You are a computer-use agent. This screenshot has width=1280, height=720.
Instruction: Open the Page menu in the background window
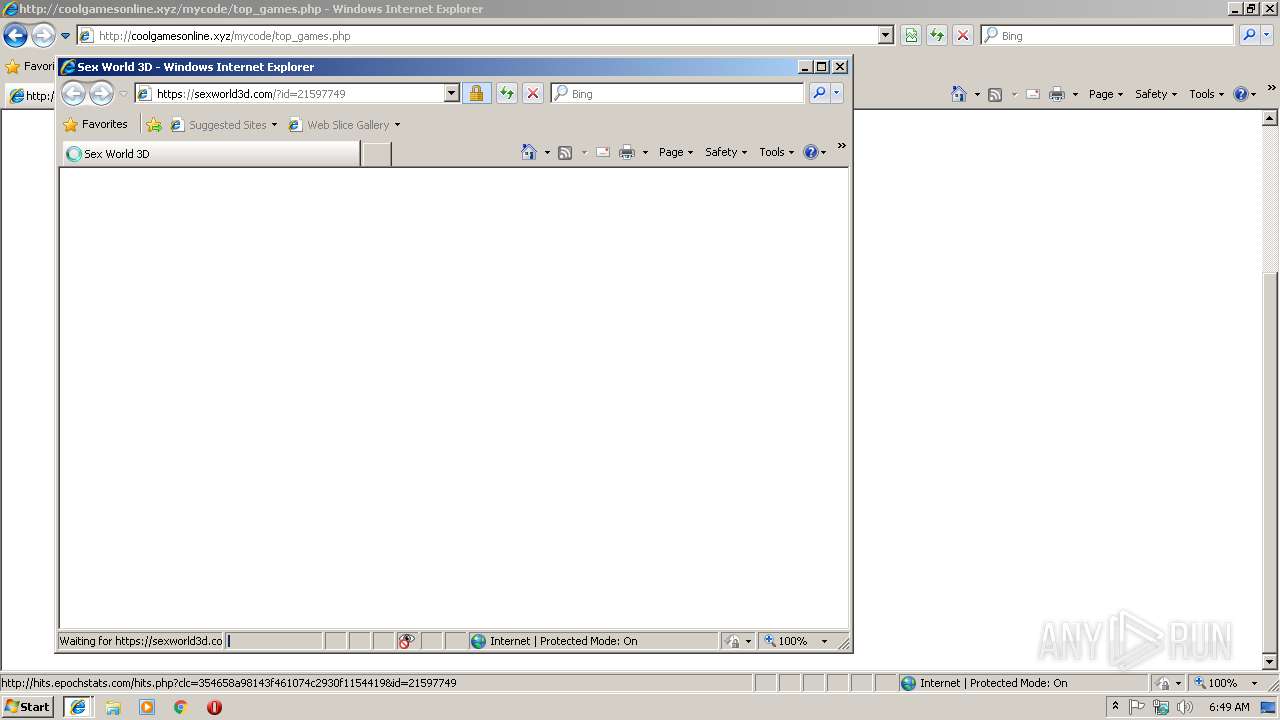[x=1106, y=94]
